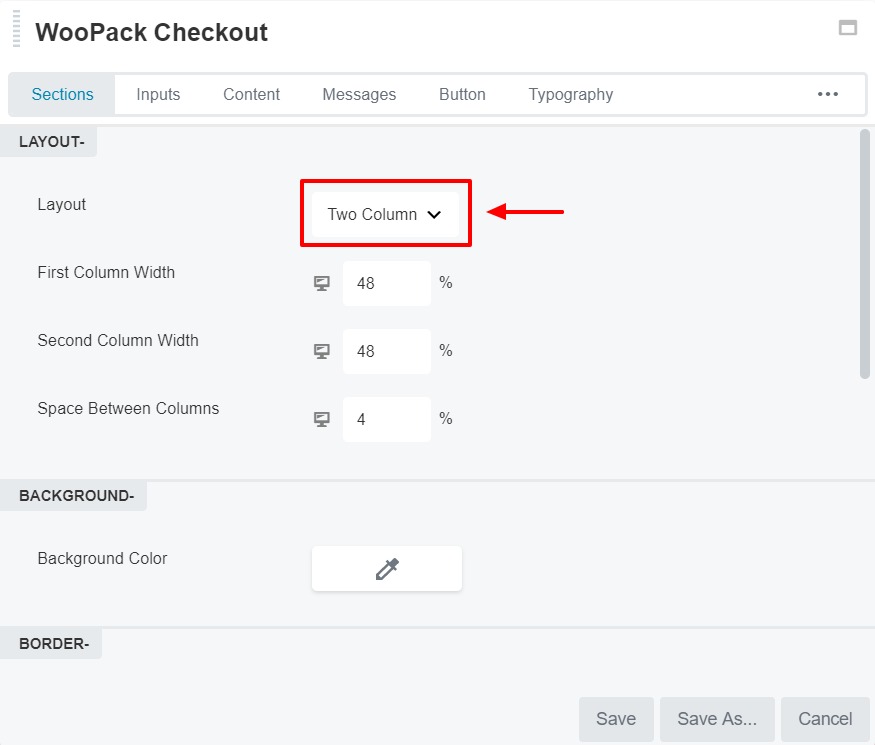Click responsive device icon for Space Between Columns
This screenshot has height=745, width=875.
321,420
